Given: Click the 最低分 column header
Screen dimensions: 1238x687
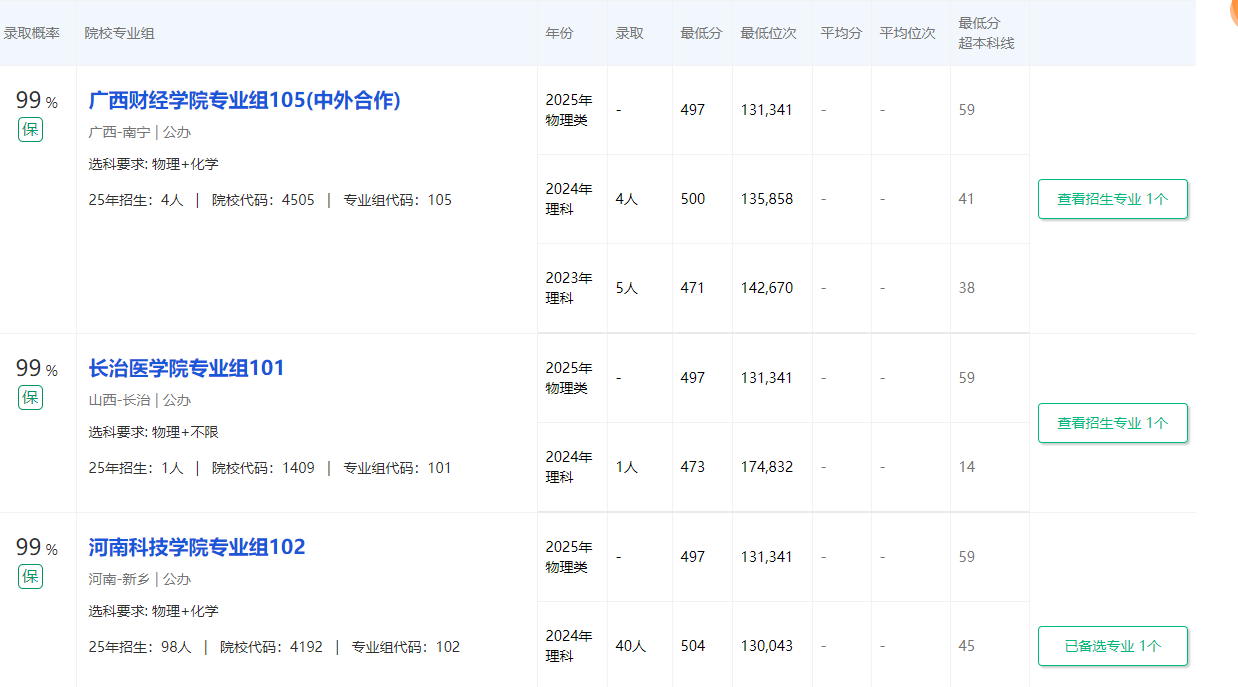Looking at the screenshot, I should tap(701, 33).
